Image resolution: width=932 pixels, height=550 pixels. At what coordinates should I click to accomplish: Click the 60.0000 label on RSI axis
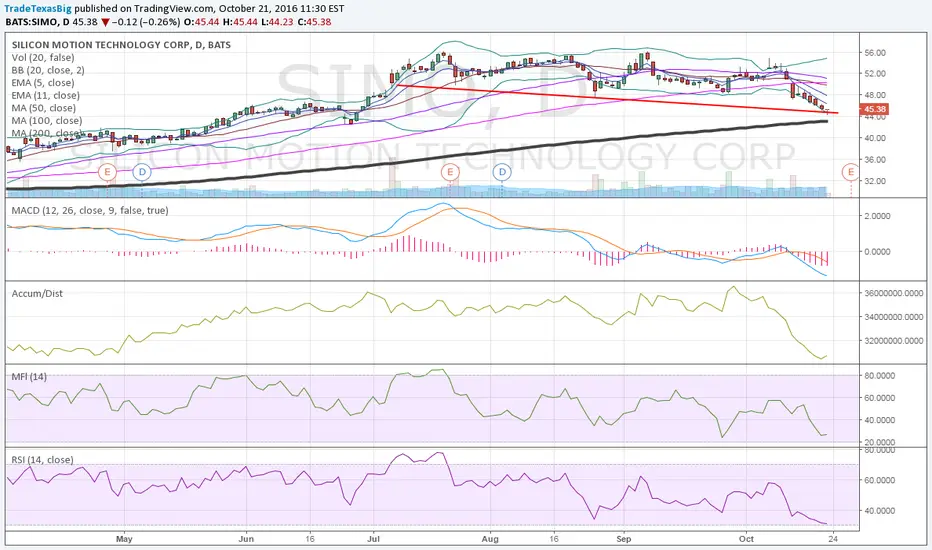click(x=880, y=480)
